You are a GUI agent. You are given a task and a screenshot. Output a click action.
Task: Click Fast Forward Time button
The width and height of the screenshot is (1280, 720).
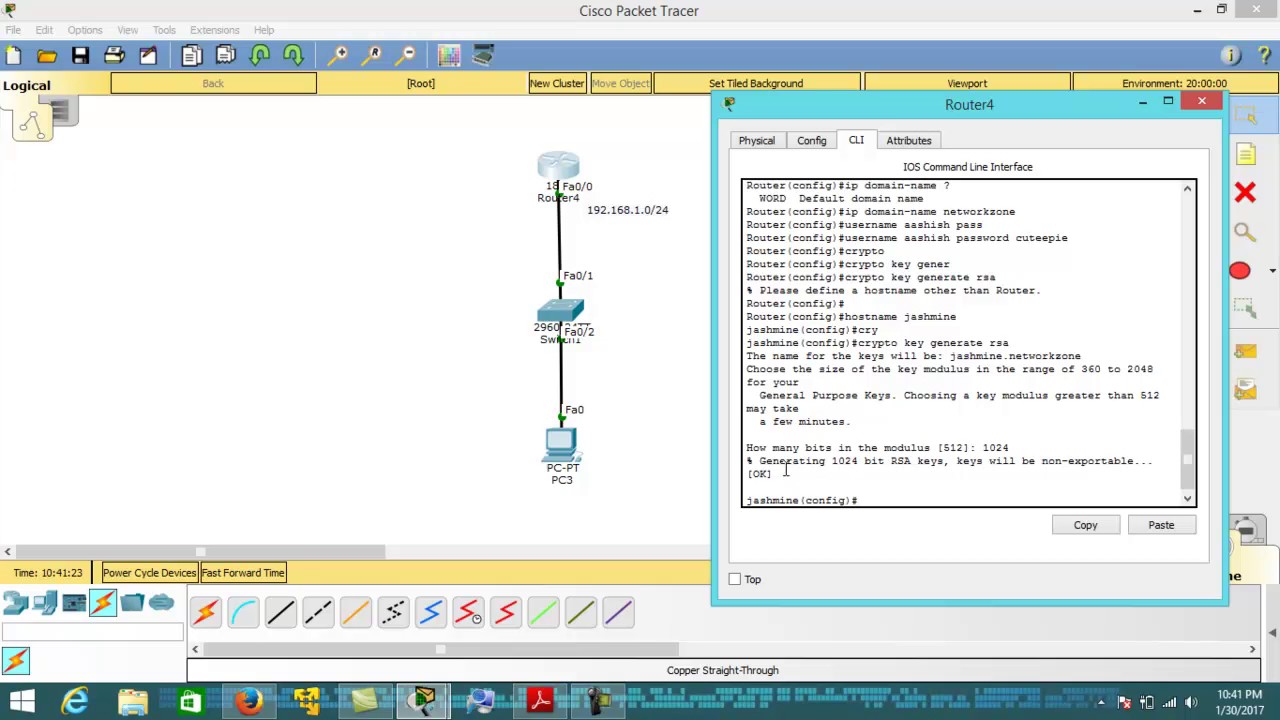tap(243, 573)
